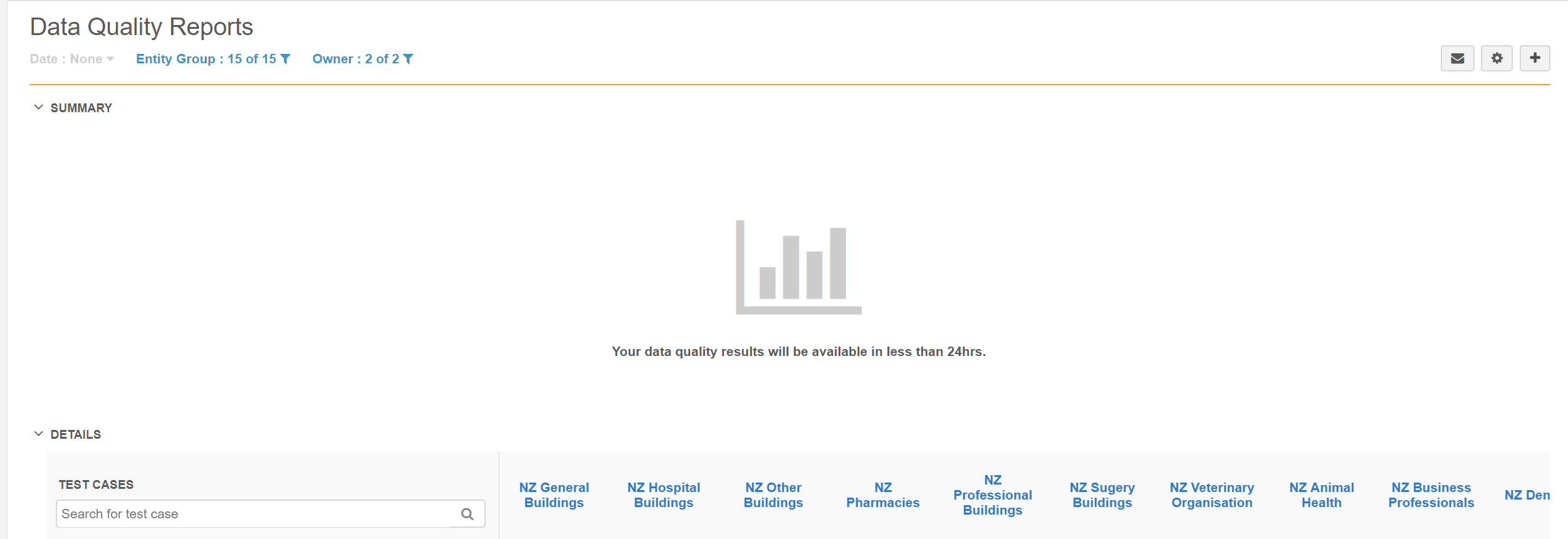Select NZ General Buildings column header

[x=554, y=495]
